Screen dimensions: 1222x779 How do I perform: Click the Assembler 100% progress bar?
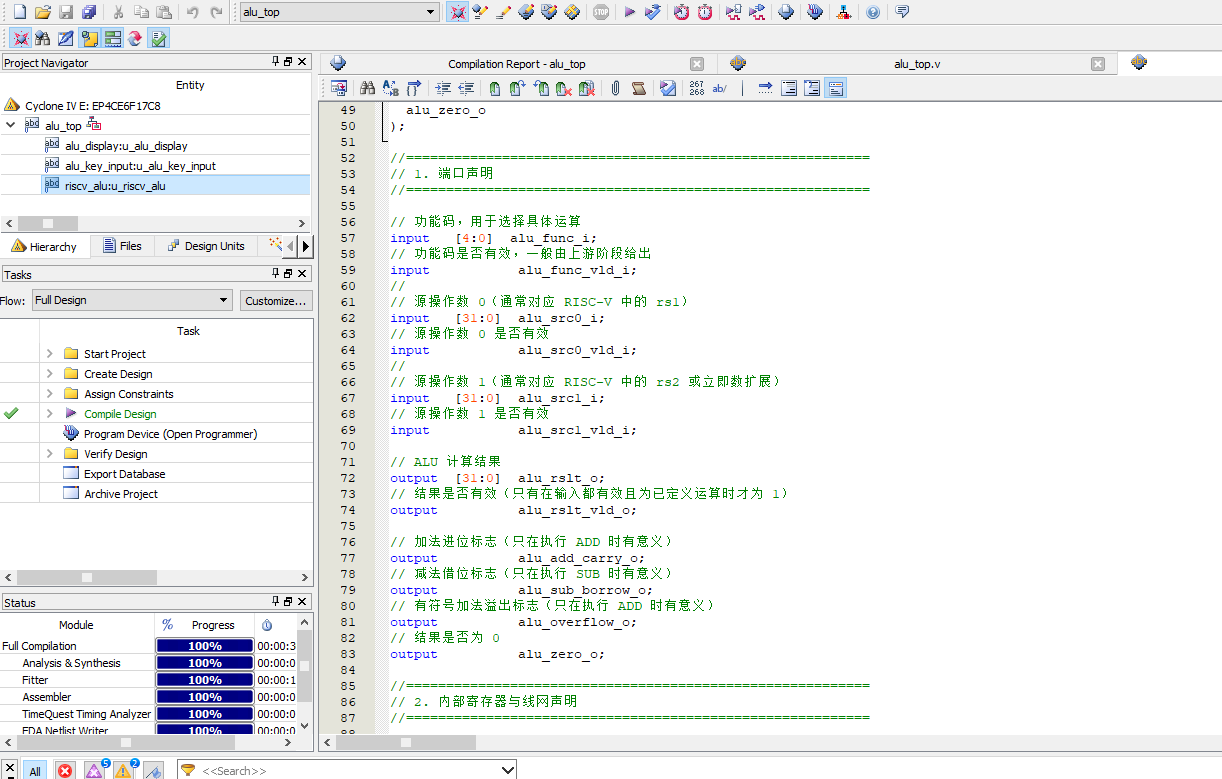point(204,697)
